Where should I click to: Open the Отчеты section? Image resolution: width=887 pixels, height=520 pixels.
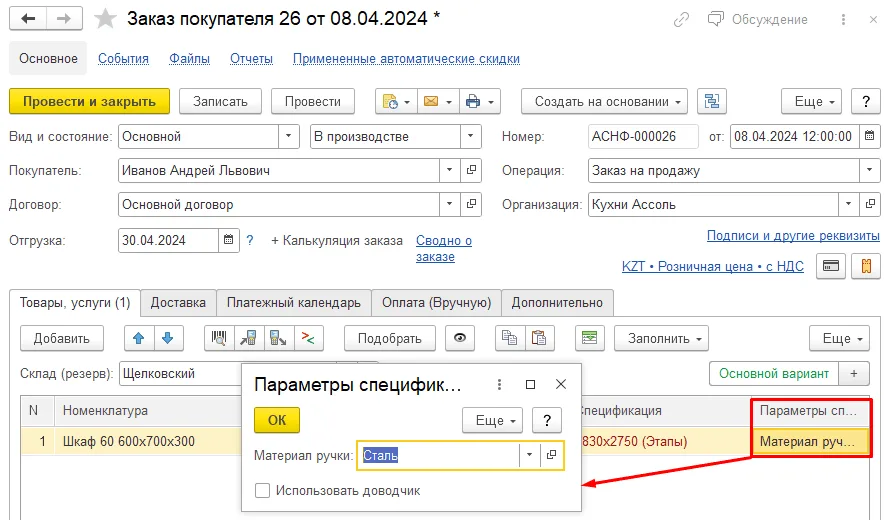coord(251,58)
